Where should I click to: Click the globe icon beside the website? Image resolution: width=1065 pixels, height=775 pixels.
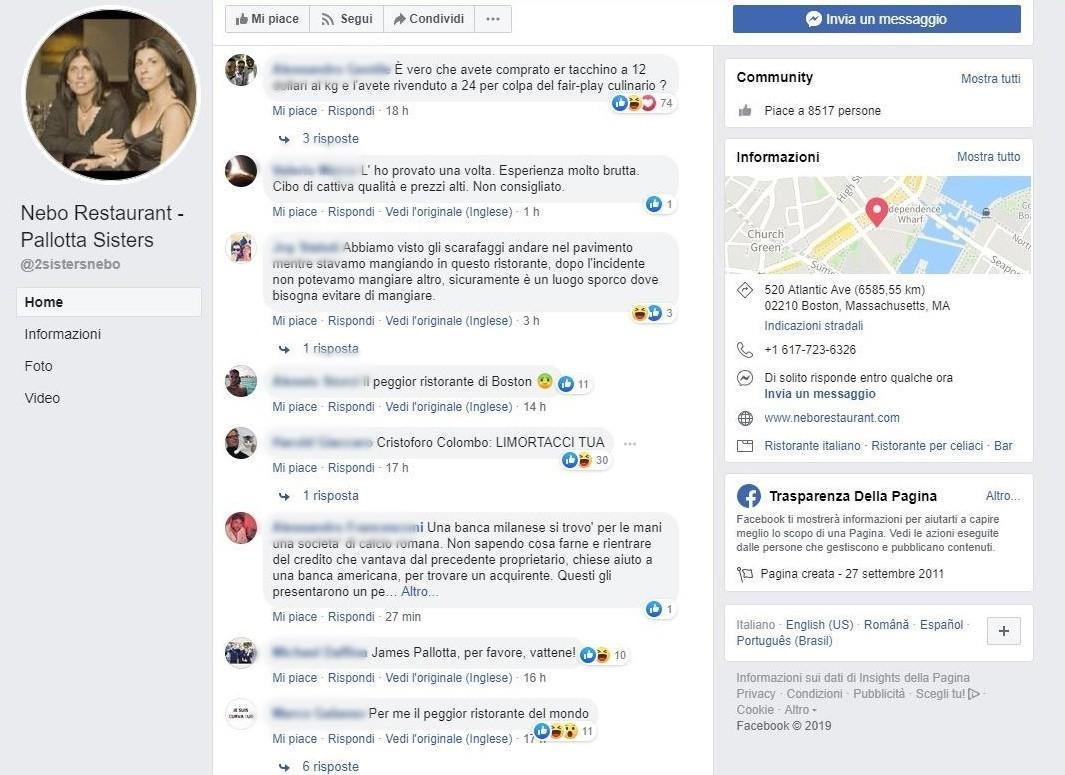click(745, 418)
